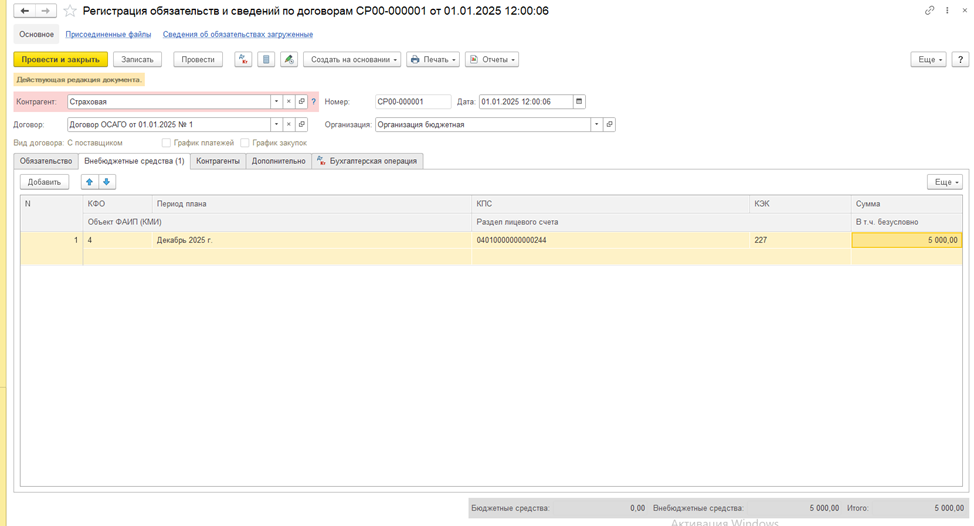The width and height of the screenshot is (974, 526).
Task: Open the Создать на основании dropdown
Action: [352, 60]
